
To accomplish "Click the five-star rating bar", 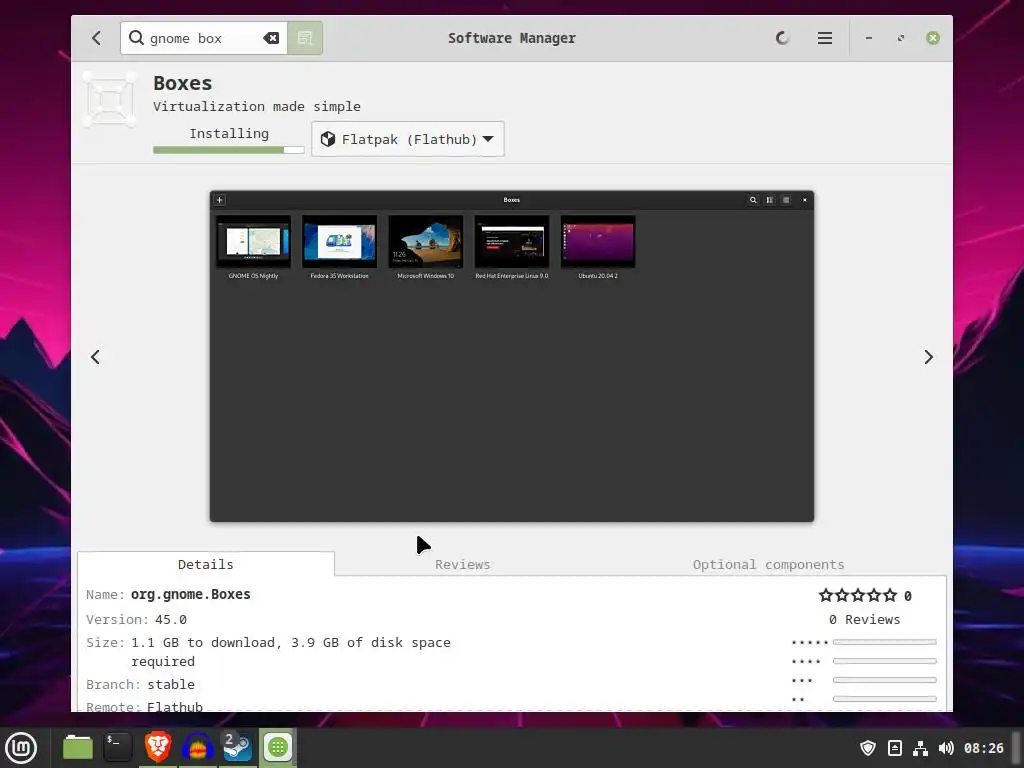I will point(884,643).
